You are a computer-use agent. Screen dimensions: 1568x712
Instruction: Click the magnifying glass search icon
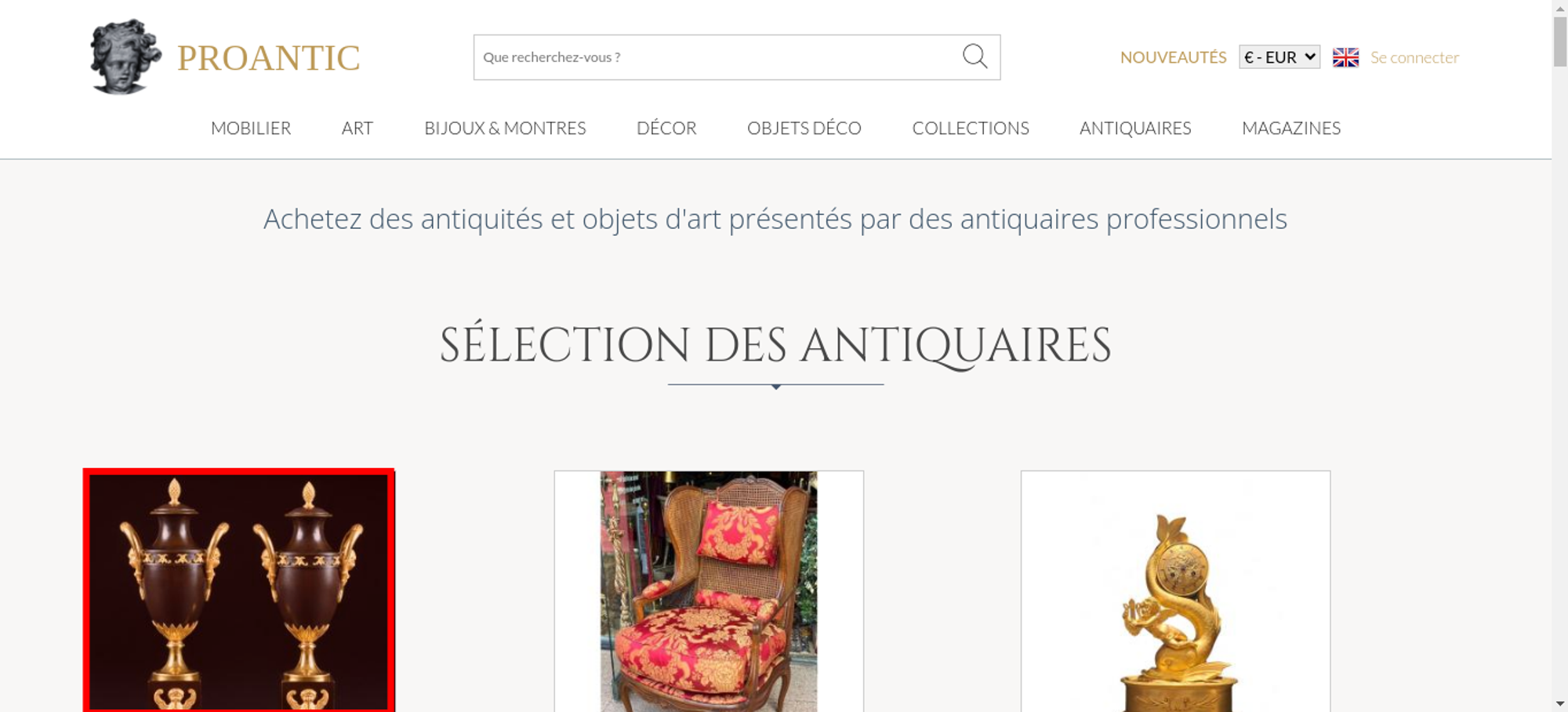pos(975,56)
